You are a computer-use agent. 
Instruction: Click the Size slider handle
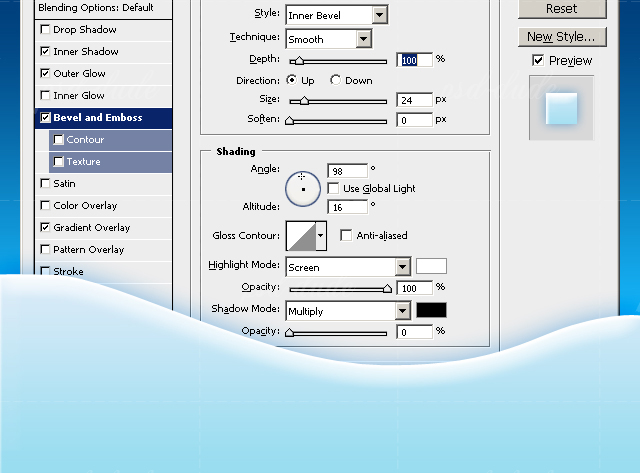pyautogui.click(x=304, y=100)
